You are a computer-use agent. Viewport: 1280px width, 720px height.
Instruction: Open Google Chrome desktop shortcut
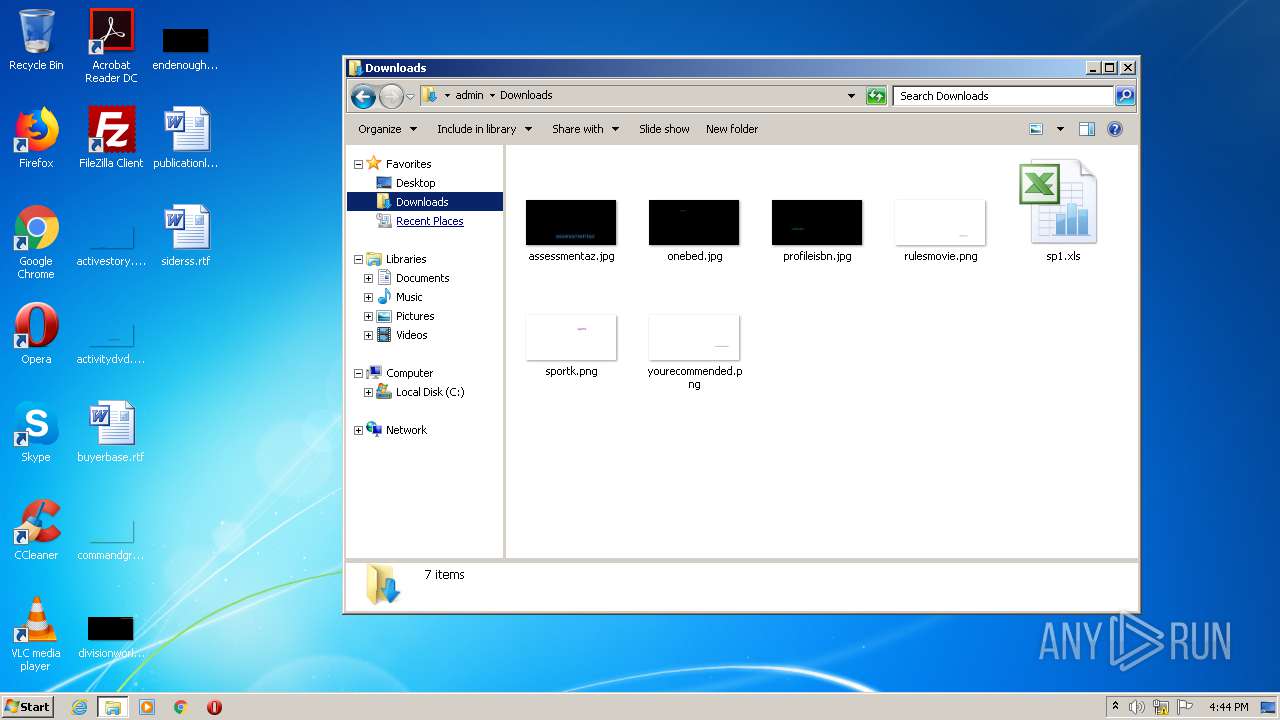coord(36,243)
